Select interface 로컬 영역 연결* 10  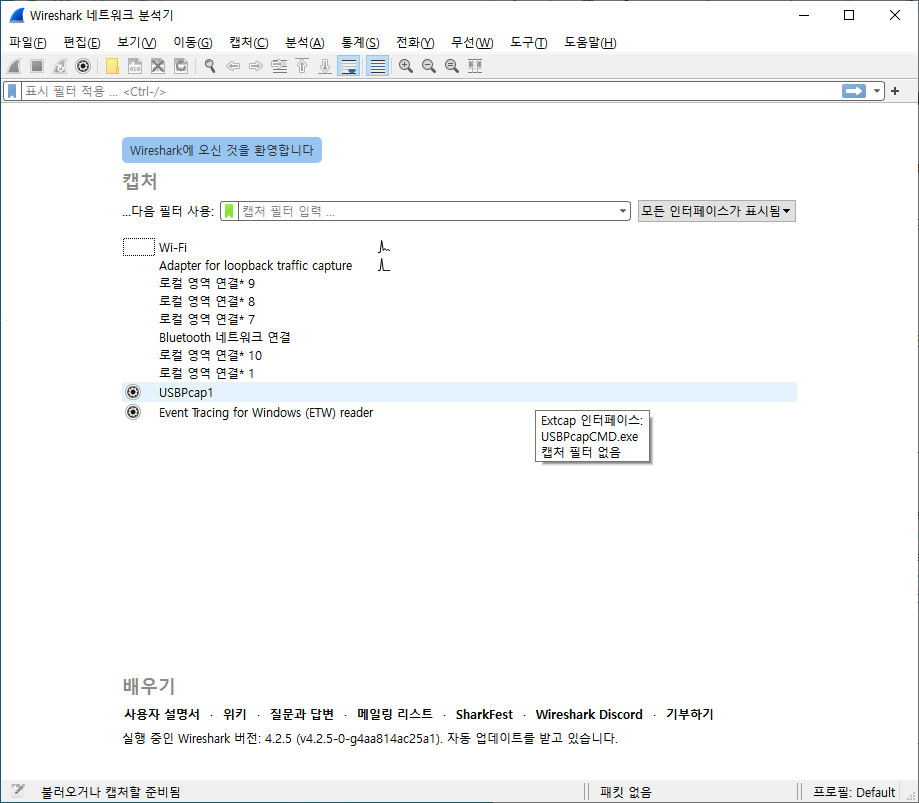pos(460,355)
